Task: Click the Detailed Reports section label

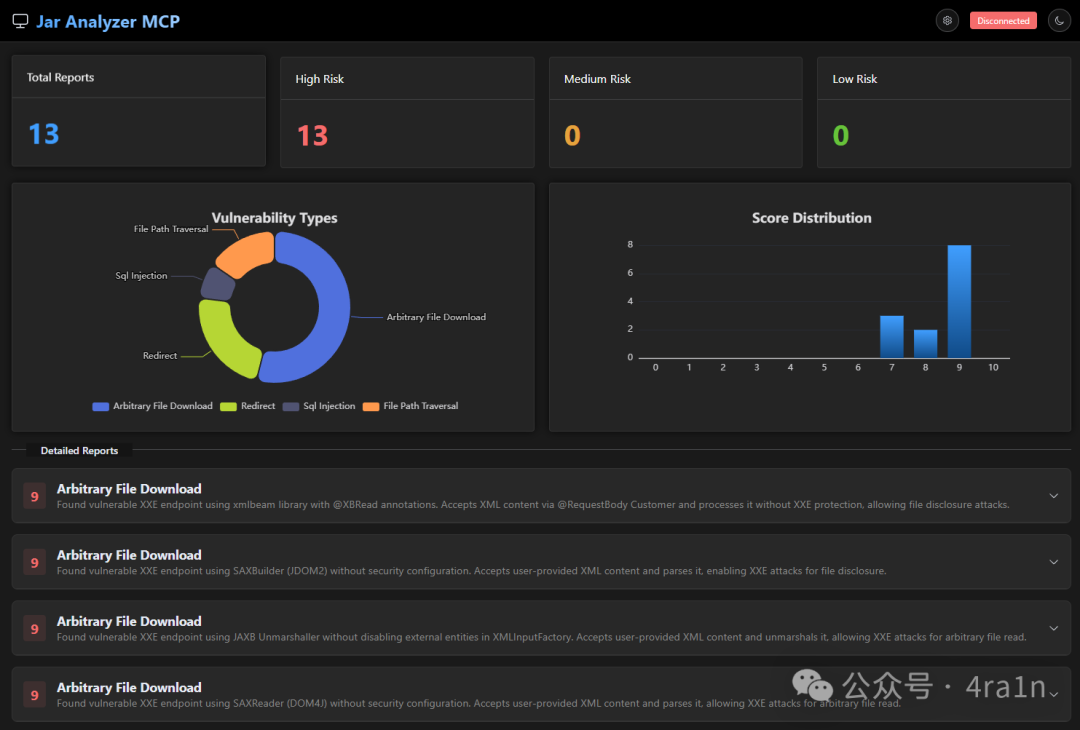Action: tap(79, 450)
